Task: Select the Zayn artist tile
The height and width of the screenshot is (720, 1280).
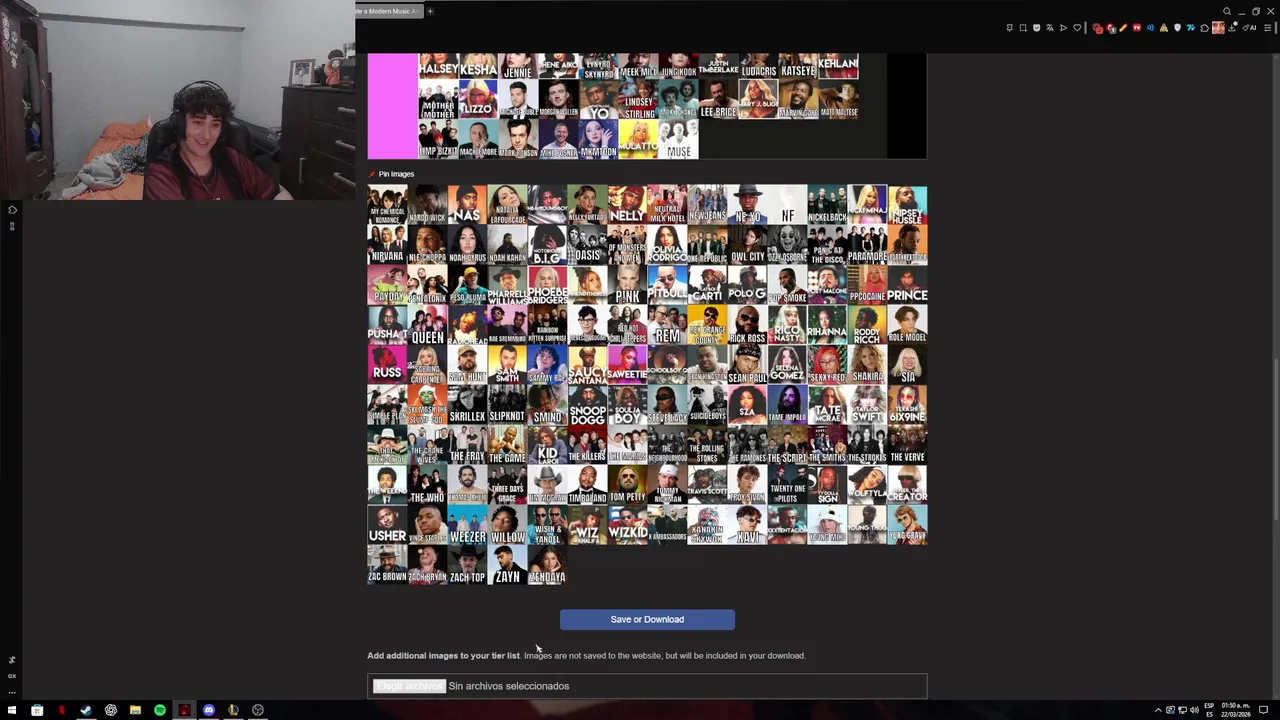Action: tap(508, 565)
